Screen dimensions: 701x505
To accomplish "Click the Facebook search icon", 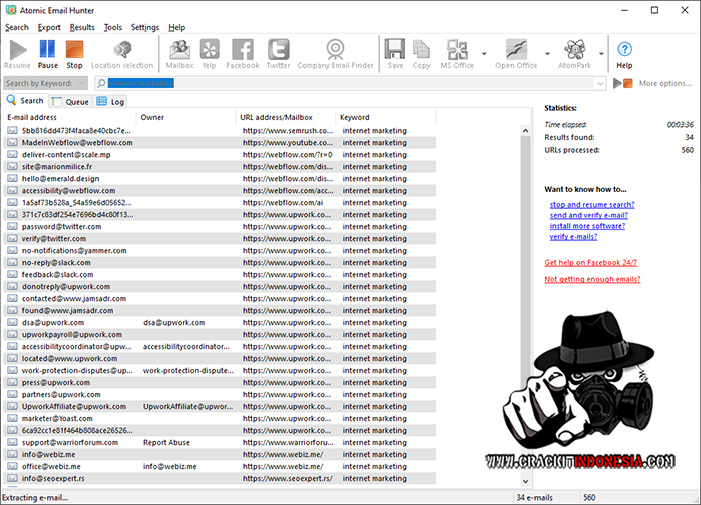I will (242, 53).
